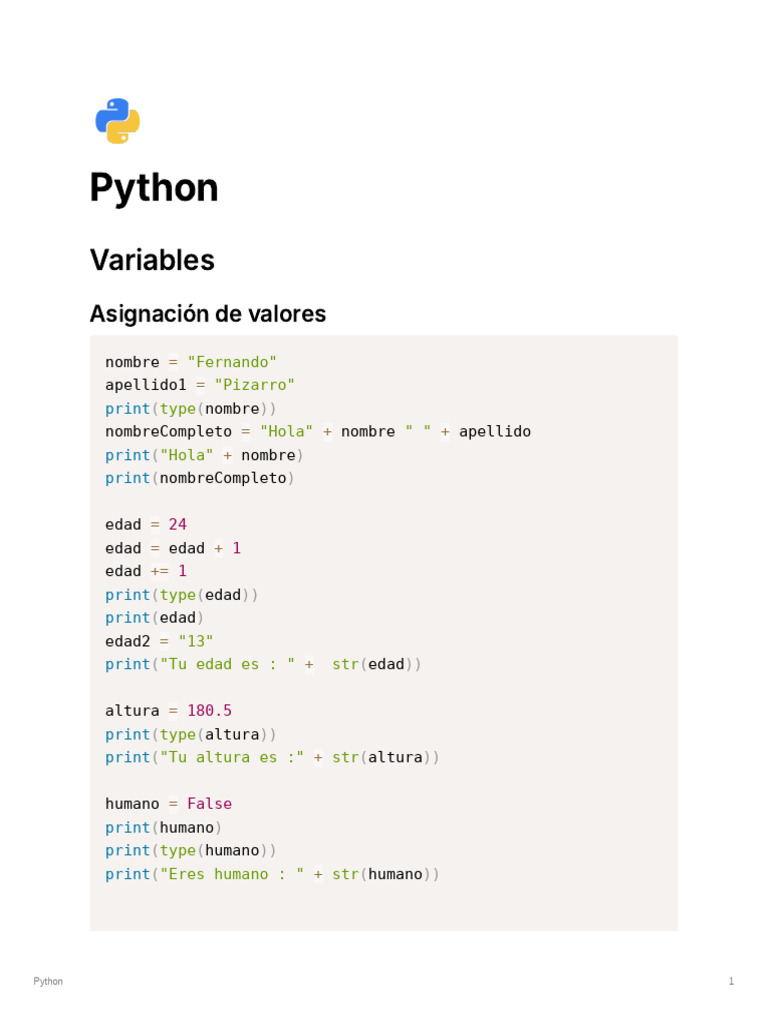Screen dimensions: 768x1024
Task: Click the Python page title
Action: coord(153,189)
